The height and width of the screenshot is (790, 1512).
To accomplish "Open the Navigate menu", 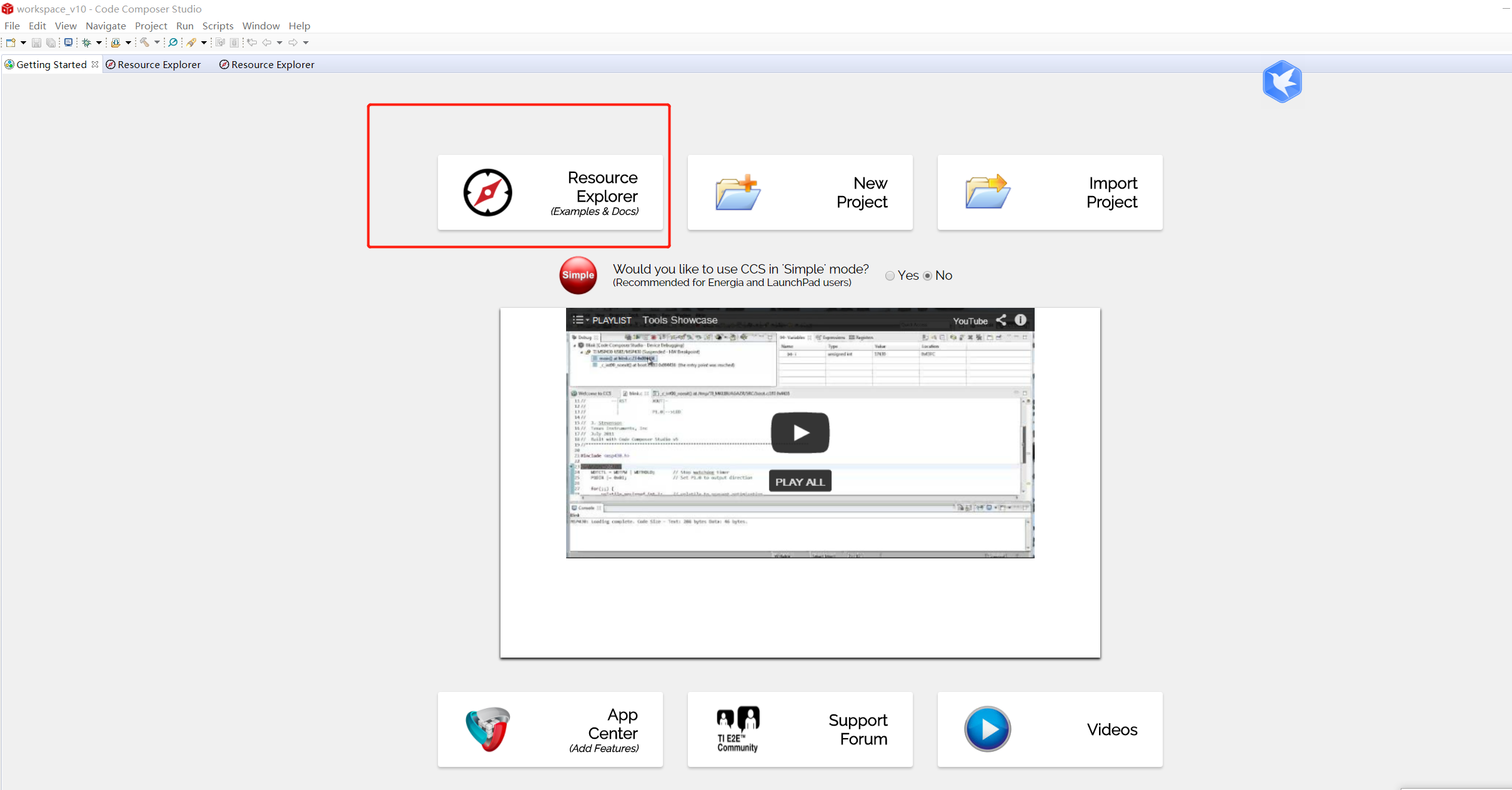I will click(x=106, y=26).
